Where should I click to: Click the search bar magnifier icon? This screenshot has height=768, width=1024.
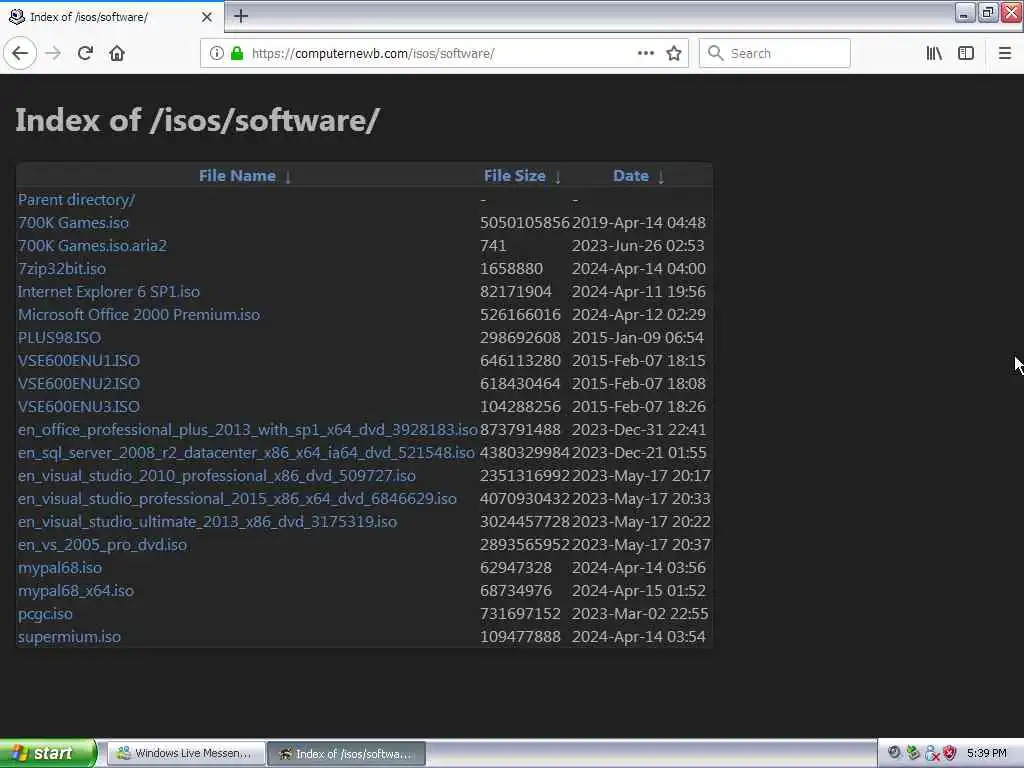716,53
